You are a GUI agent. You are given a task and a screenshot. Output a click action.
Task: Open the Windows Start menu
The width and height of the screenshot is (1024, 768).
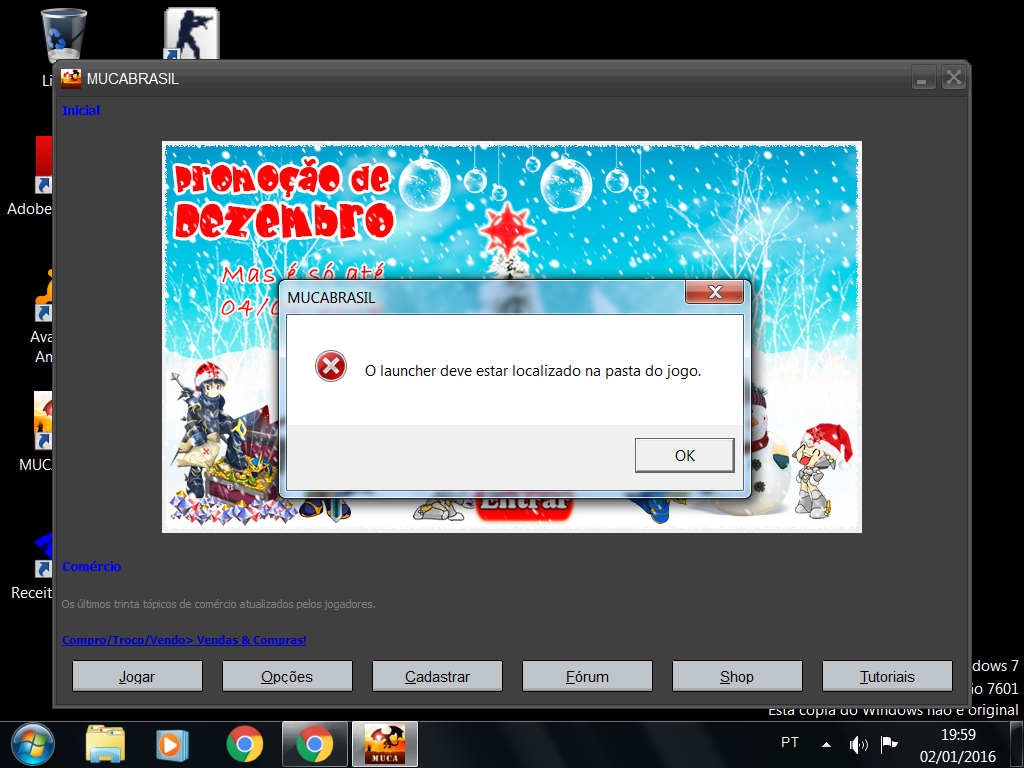[31, 744]
